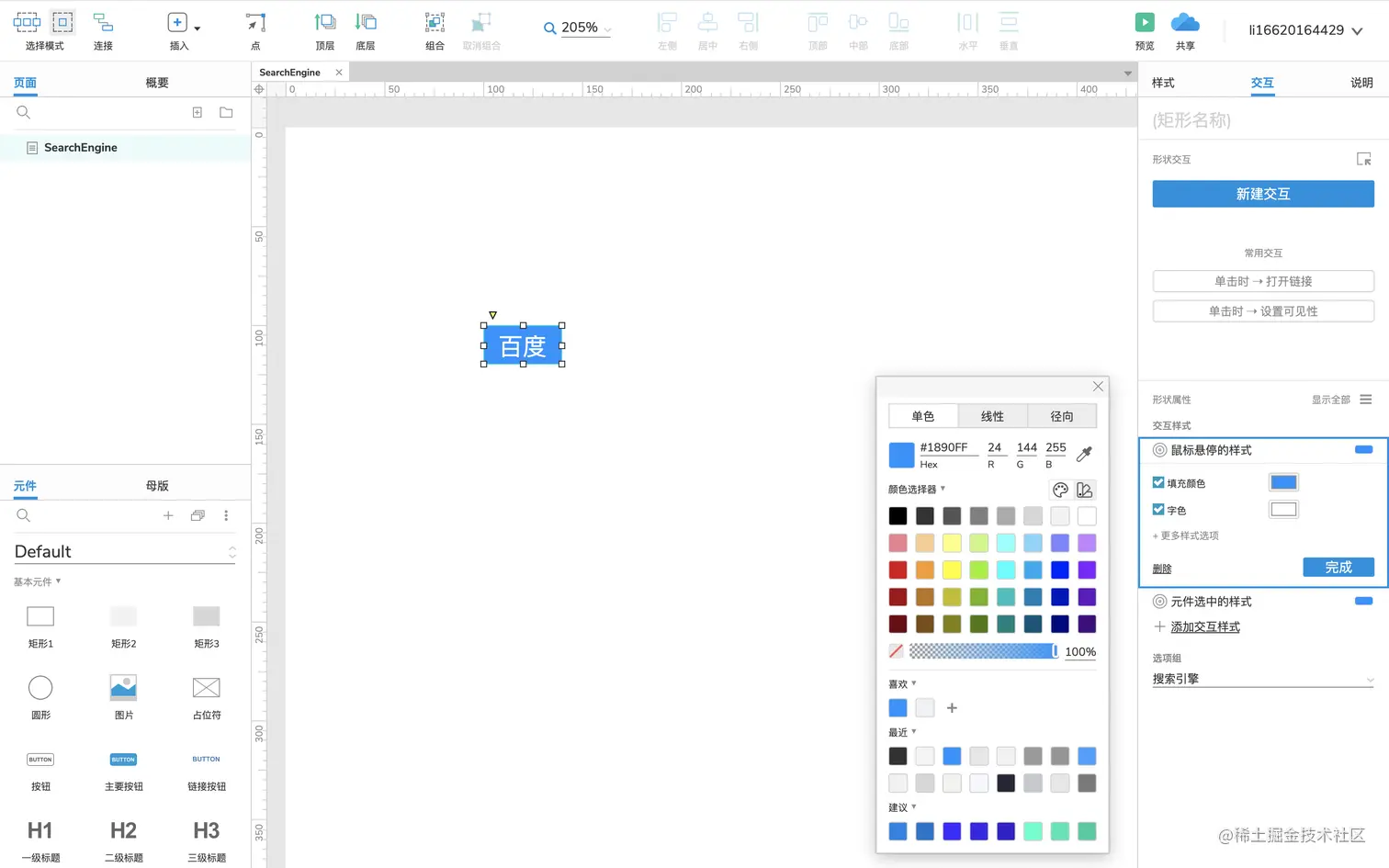Uncheck the font color (字色) checkbox
Viewport: 1389px width, 868px height.
point(1158,509)
